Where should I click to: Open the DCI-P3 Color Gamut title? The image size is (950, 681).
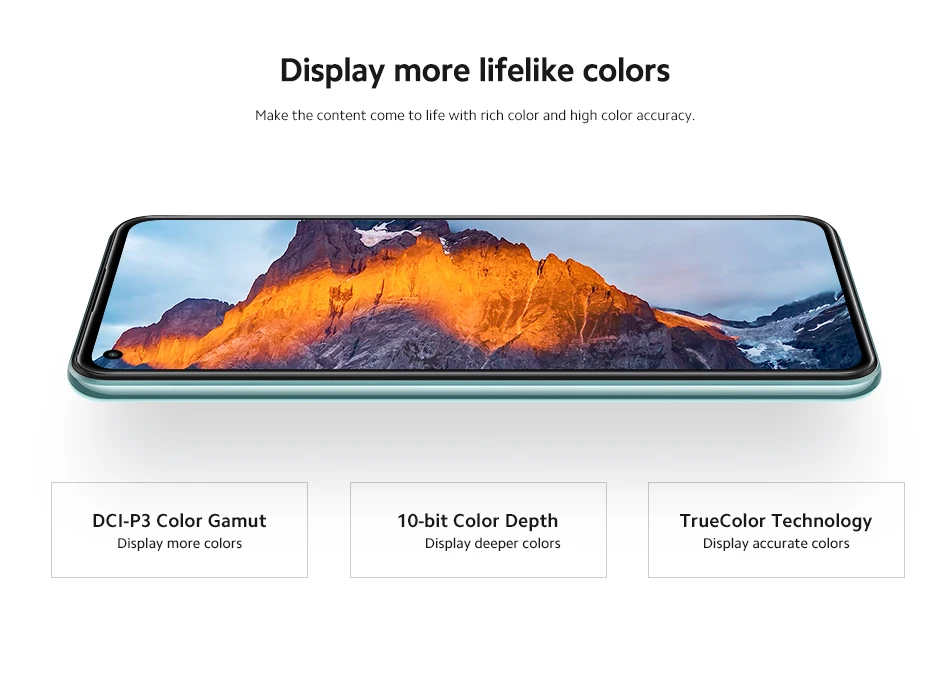click(x=179, y=520)
